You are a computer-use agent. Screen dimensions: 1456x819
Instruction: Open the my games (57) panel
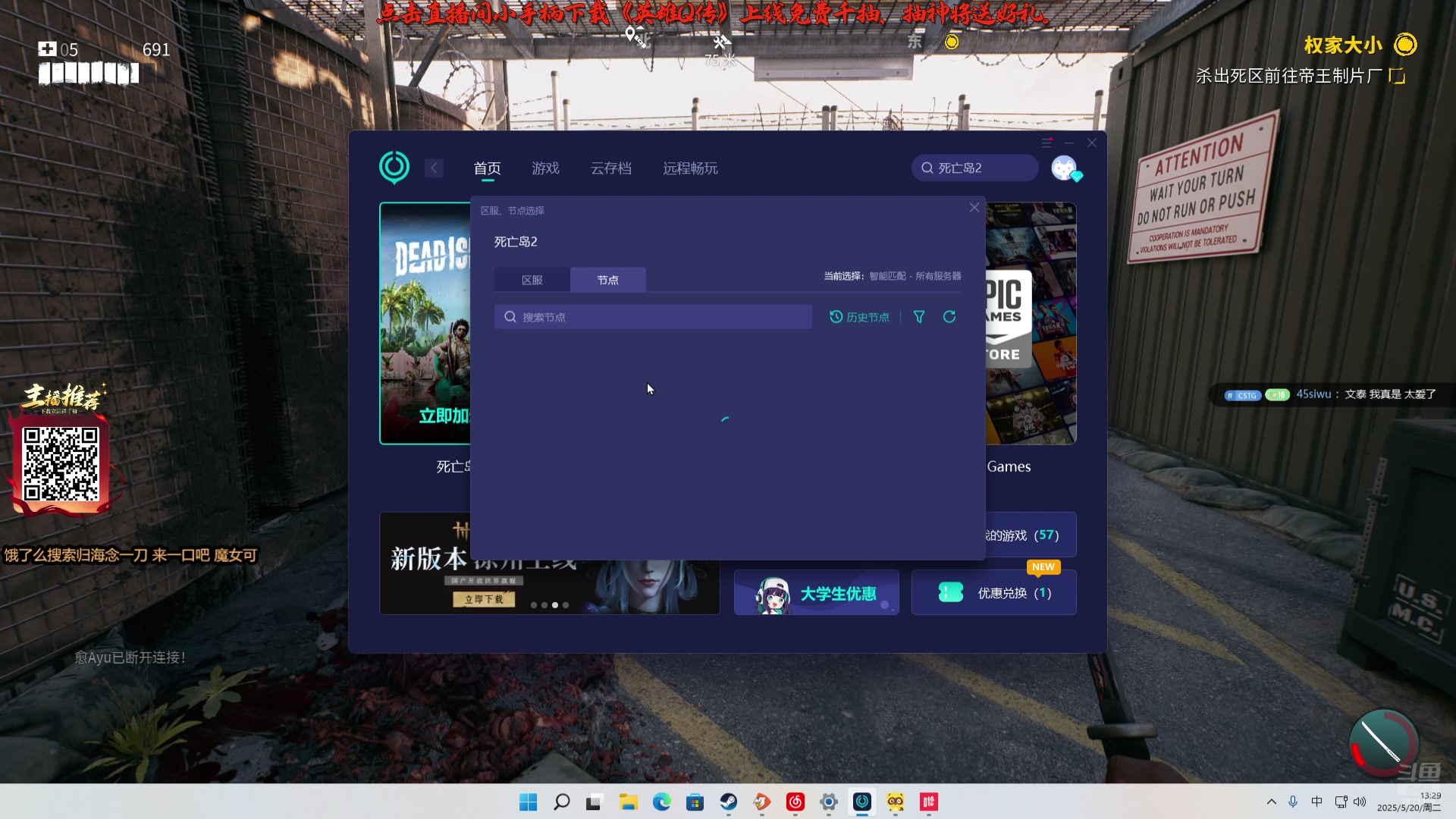[x=1031, y=535]
